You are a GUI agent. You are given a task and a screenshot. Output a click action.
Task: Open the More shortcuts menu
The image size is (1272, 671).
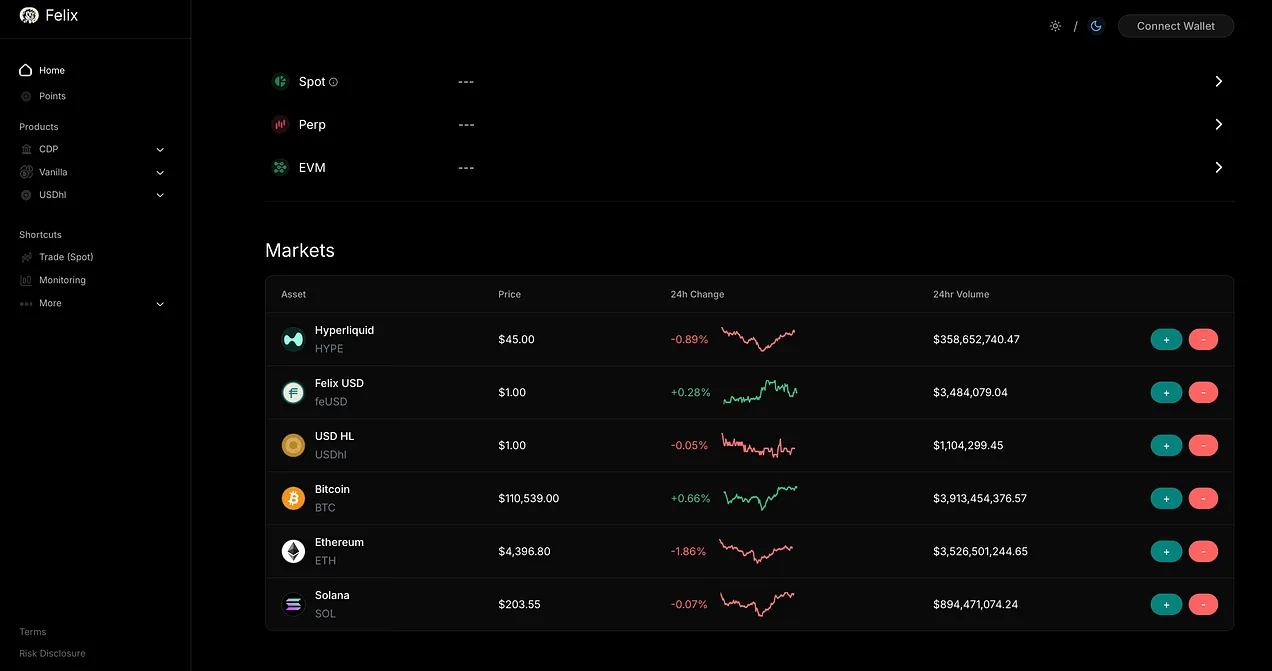160,303
